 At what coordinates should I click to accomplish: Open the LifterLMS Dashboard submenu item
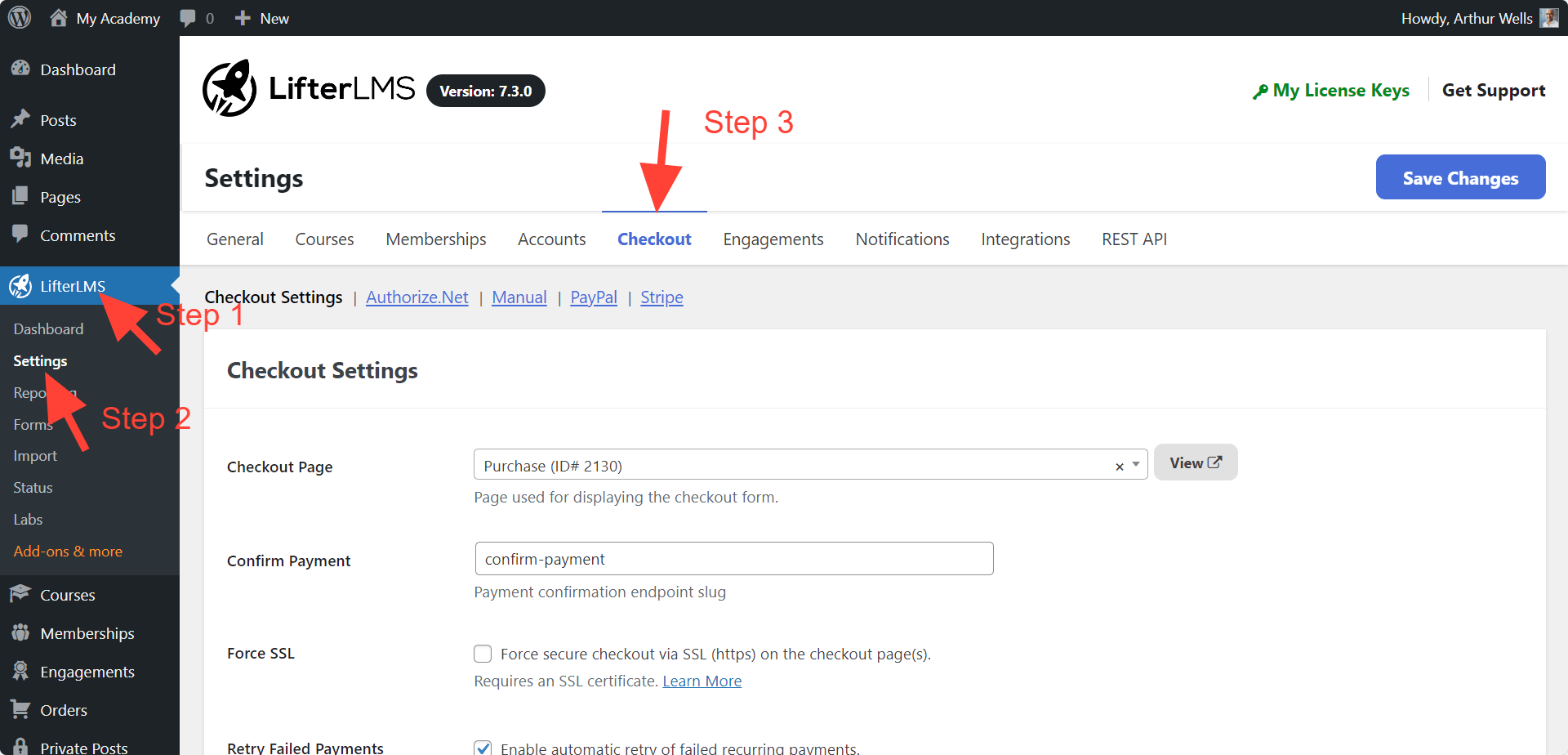tap(48, 329)
